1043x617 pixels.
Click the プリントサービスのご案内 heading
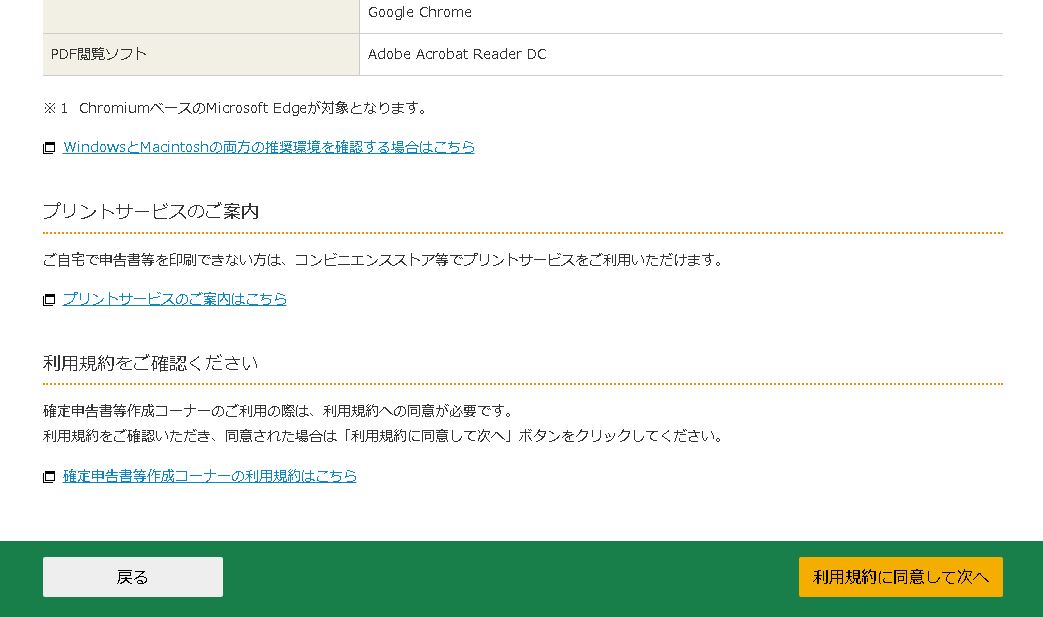coord(151,211)
